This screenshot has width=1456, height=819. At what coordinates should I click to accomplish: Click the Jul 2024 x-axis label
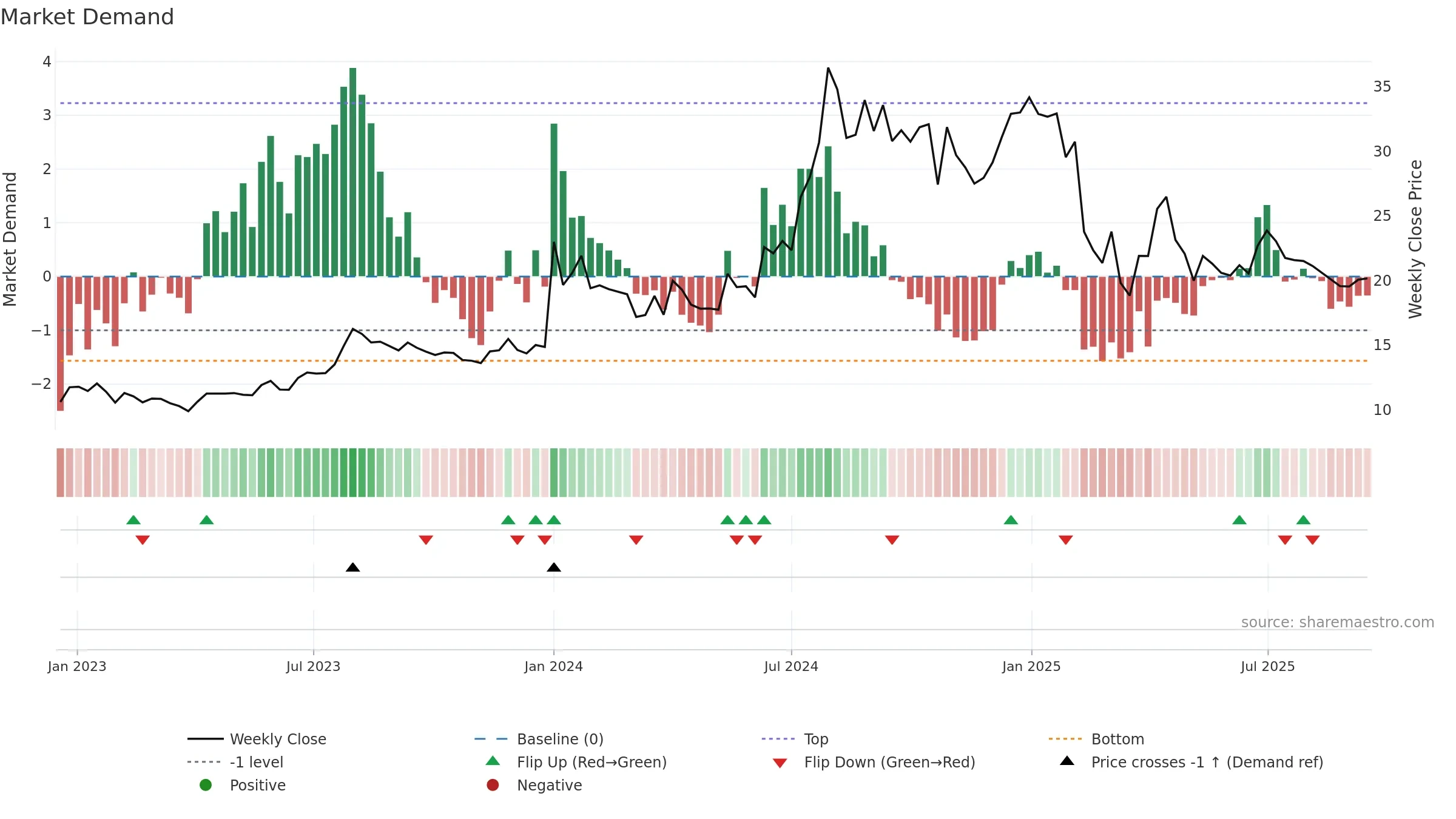[791, 667]
